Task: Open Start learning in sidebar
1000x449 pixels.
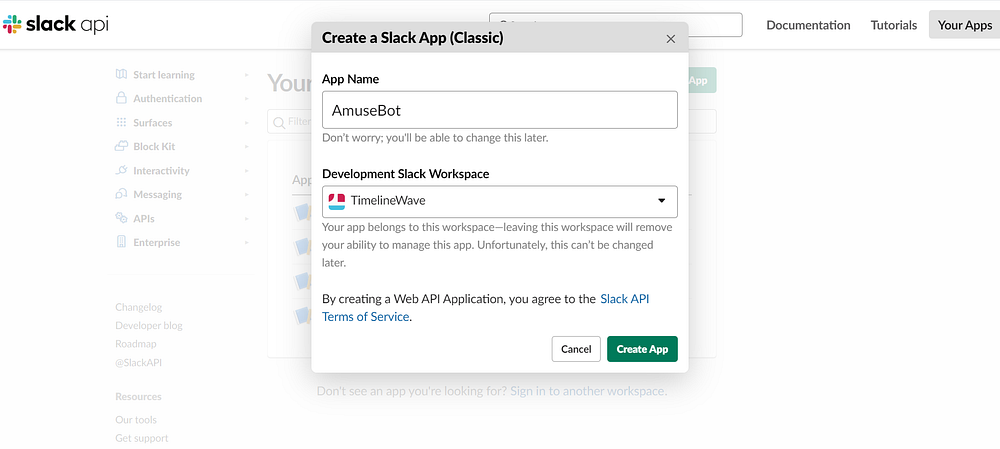Action: coord(164,75)
